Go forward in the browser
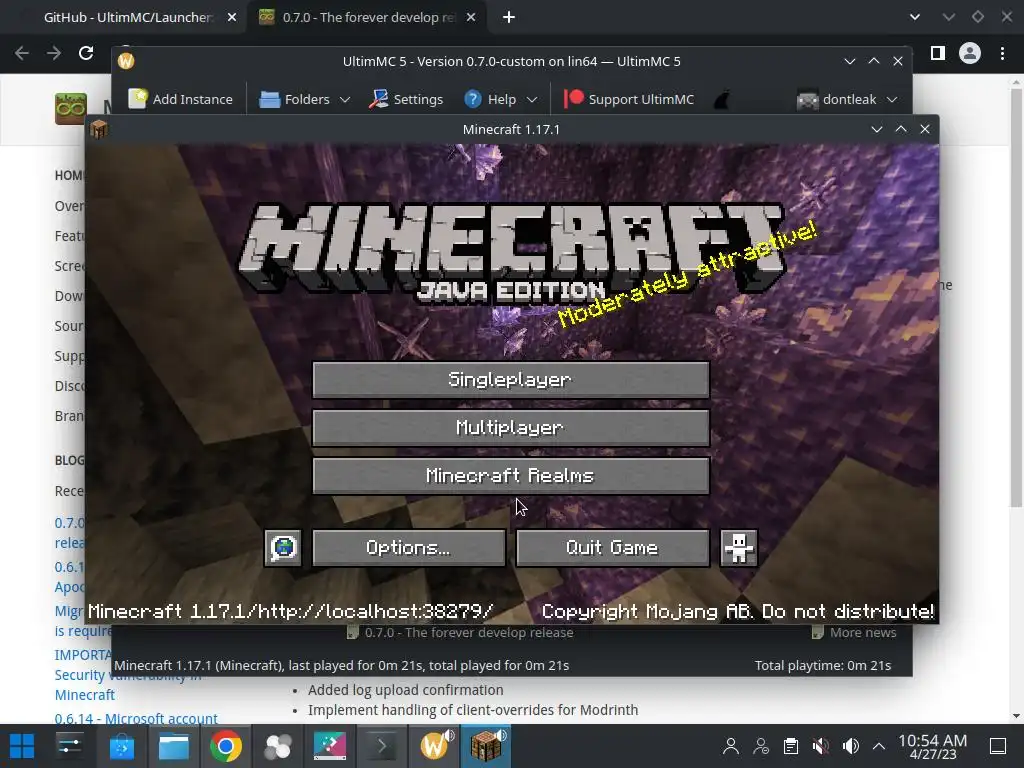This screenshot has width=1024, height=768. (54, 54)
